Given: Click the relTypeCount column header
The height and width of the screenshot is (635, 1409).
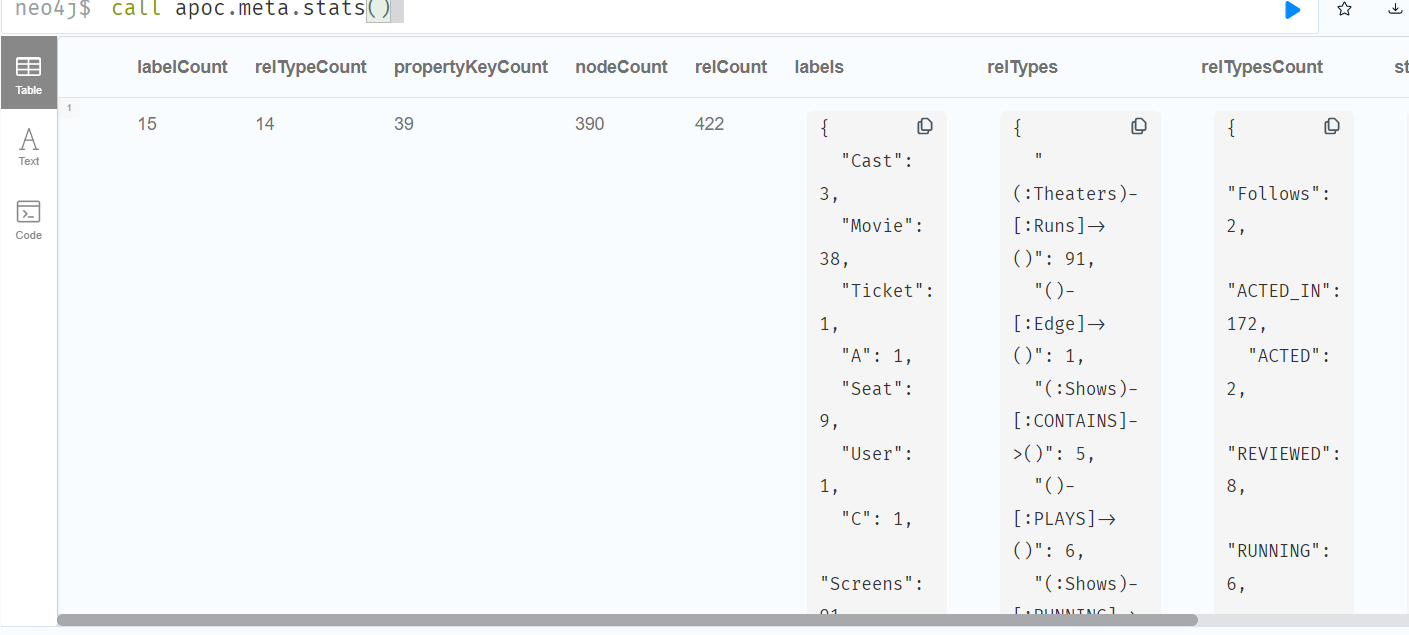Looking at the screenshot, I should pos(311,67).
